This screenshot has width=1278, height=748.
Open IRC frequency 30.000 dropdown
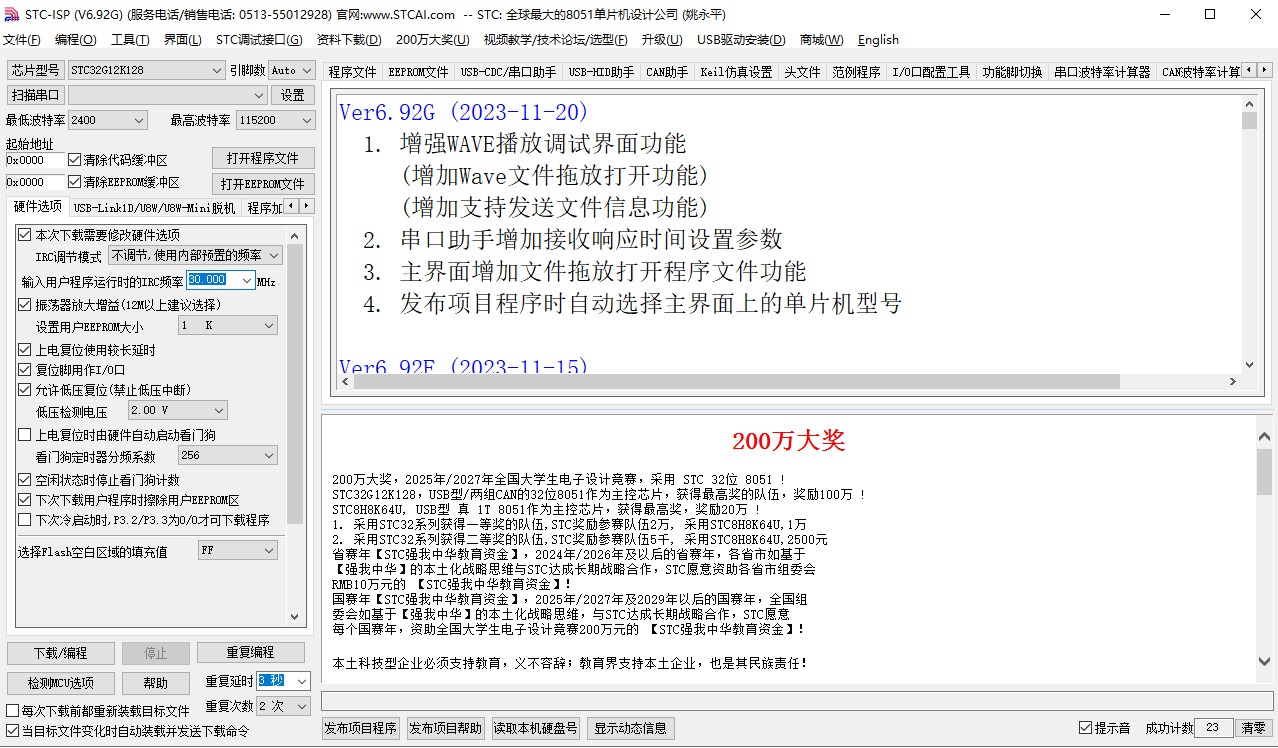click(x=220, y=281)
